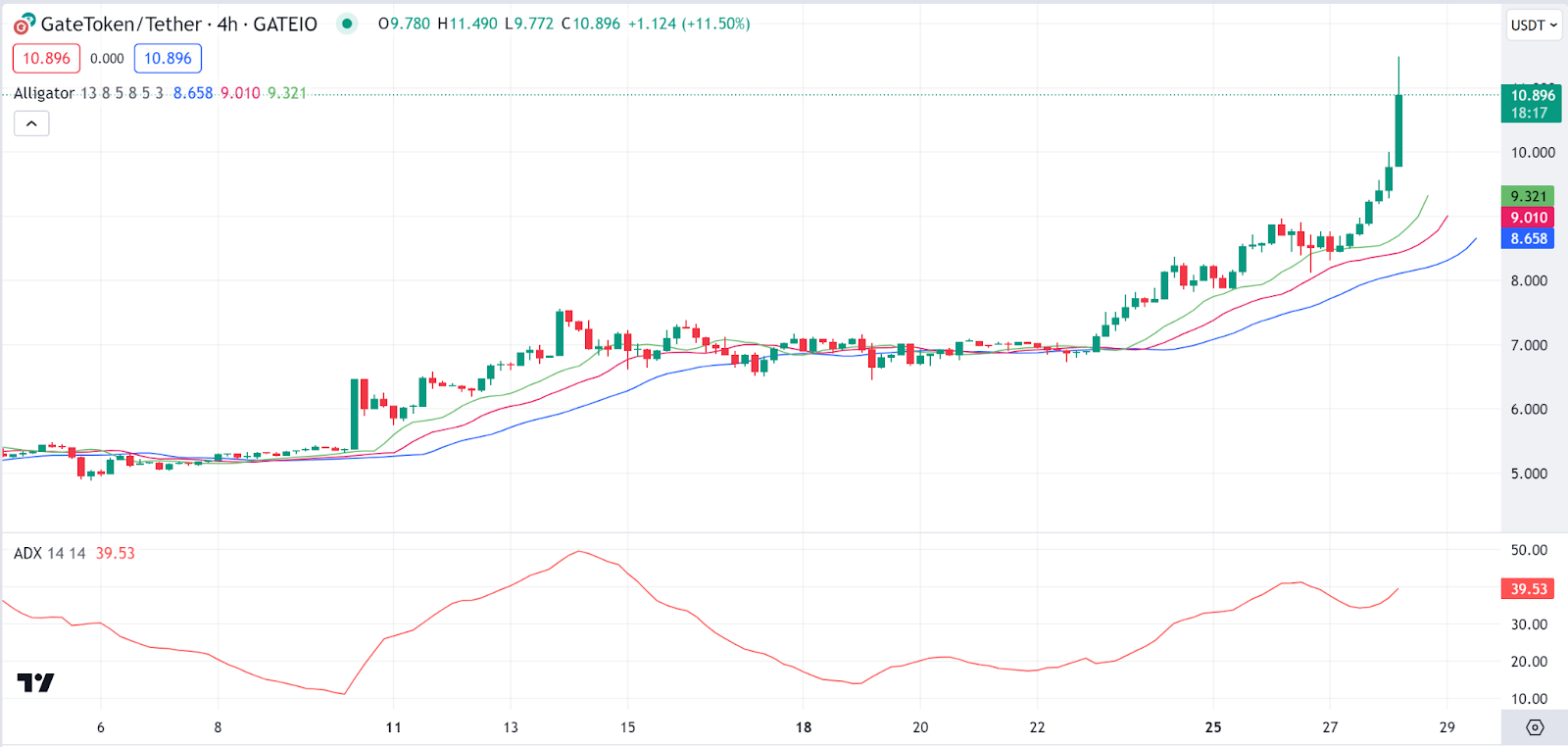1568x747 pixels.
Task: Select the ADX 14 14 indicator label
Action: (49, 553)
